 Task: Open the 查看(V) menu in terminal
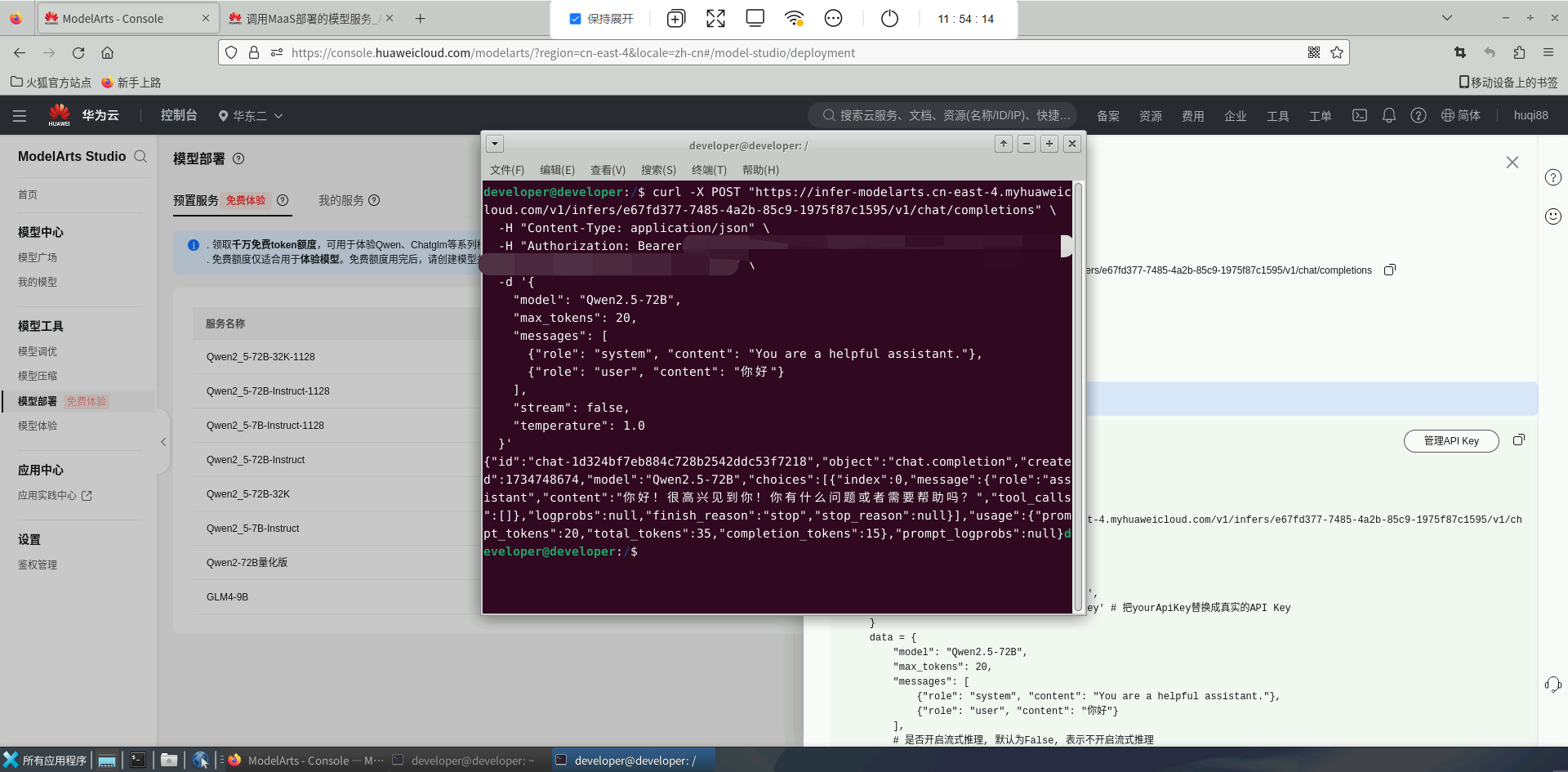(x=608, y=170)
